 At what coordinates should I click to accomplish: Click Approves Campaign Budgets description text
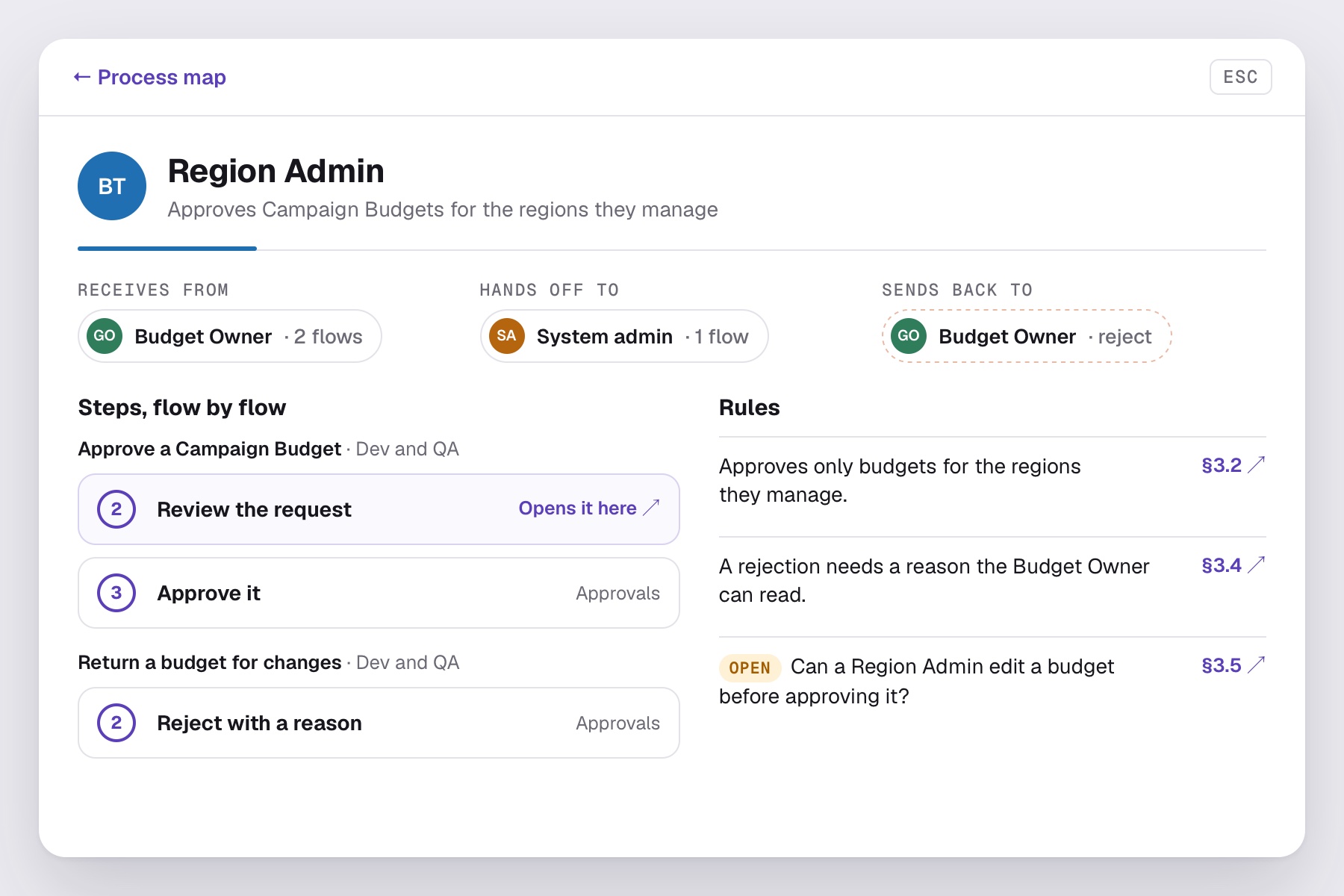tap(443, 210)
